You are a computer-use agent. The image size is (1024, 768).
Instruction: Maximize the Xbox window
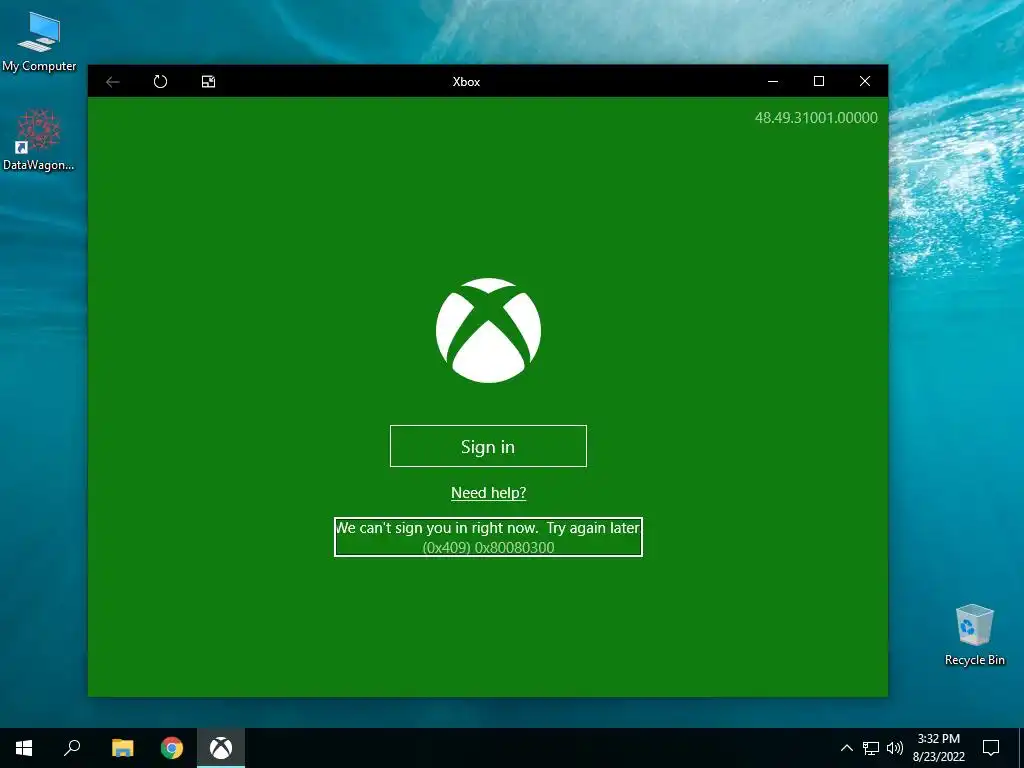819,82
